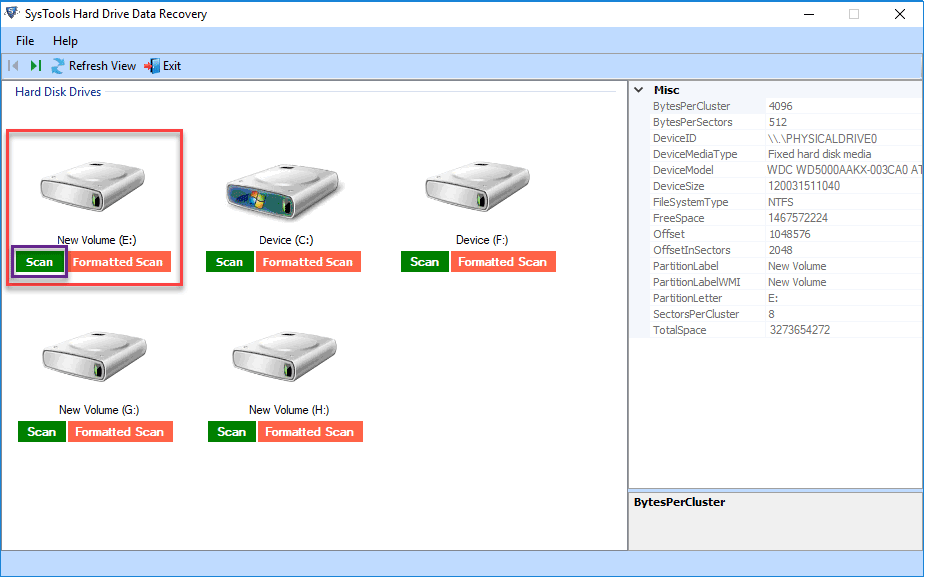Screen dimensions: 925x577
Task: Select the DeviceModel property row
Action: [x=697, y=170]
